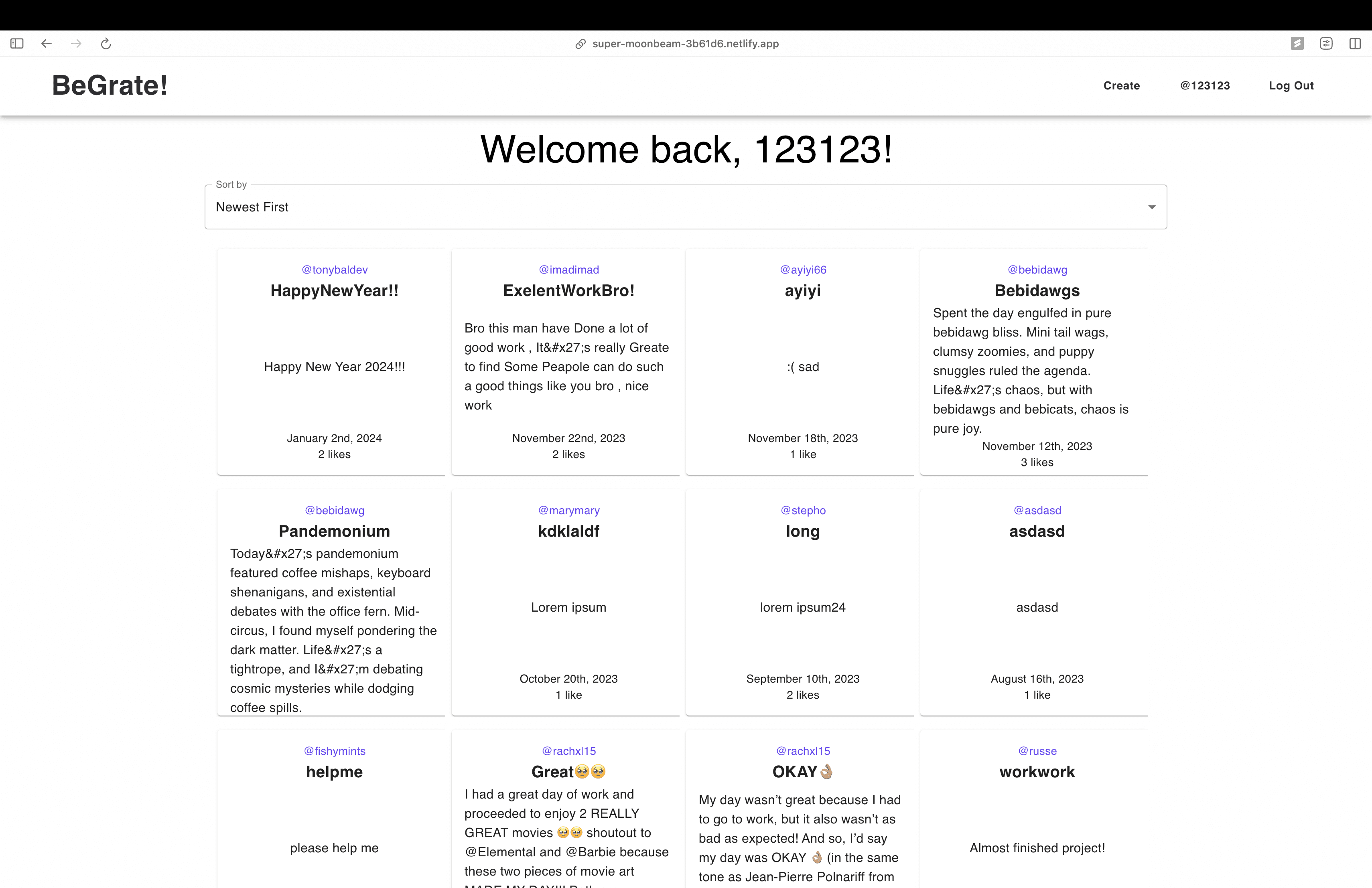Click the January 2nd, 2024 date
Screen dimensions: 1372x888
tap(334, 438)
